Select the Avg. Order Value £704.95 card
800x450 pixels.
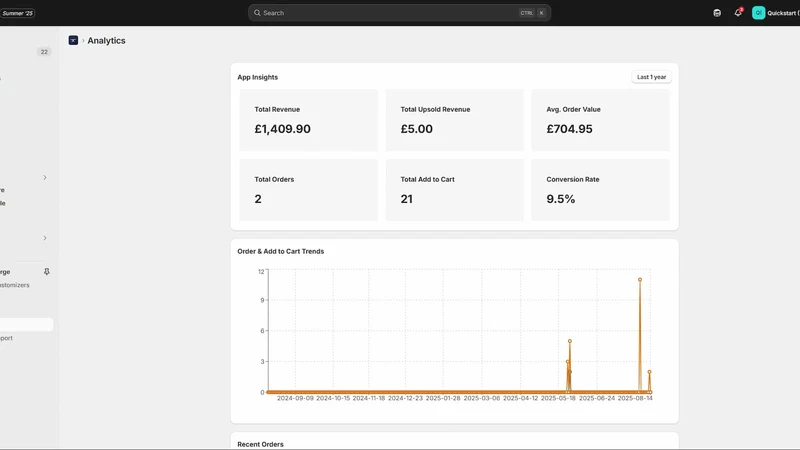601,120
